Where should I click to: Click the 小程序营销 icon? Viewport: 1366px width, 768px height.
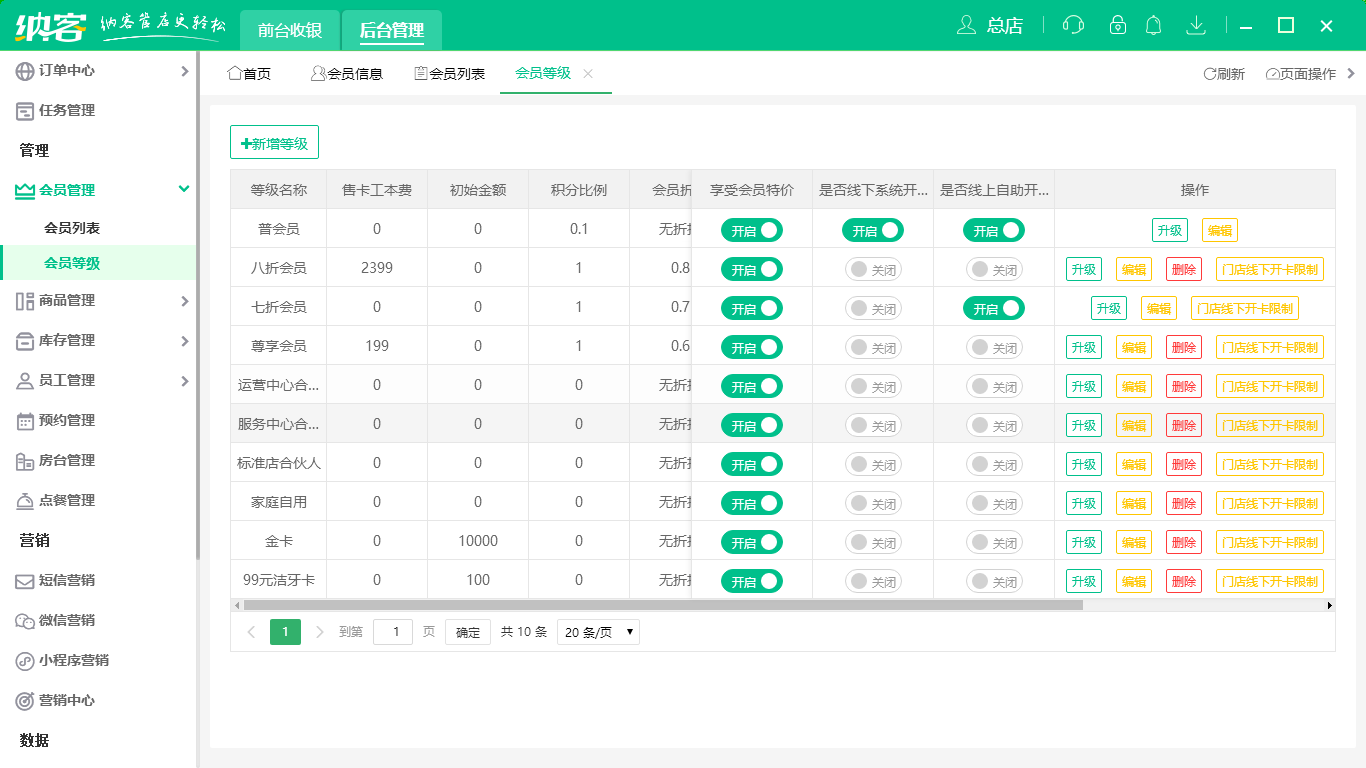[x=25, y=661]
